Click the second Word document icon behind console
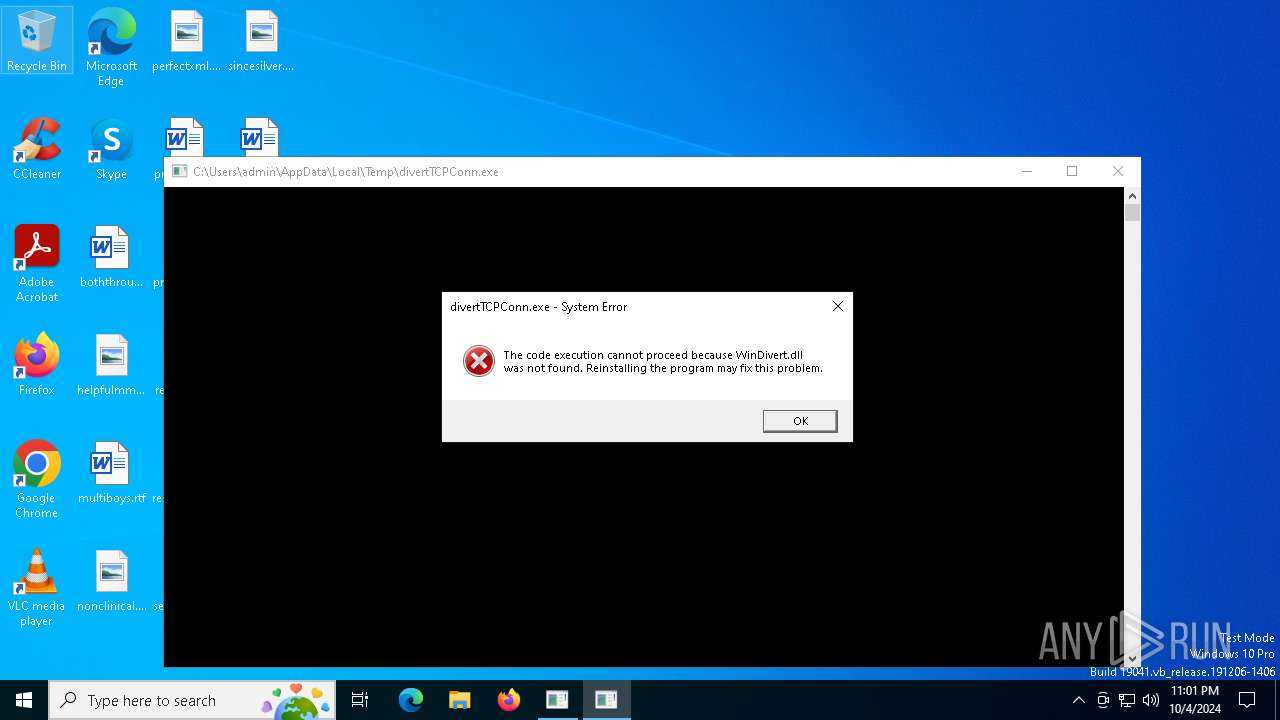 point(259,137)
